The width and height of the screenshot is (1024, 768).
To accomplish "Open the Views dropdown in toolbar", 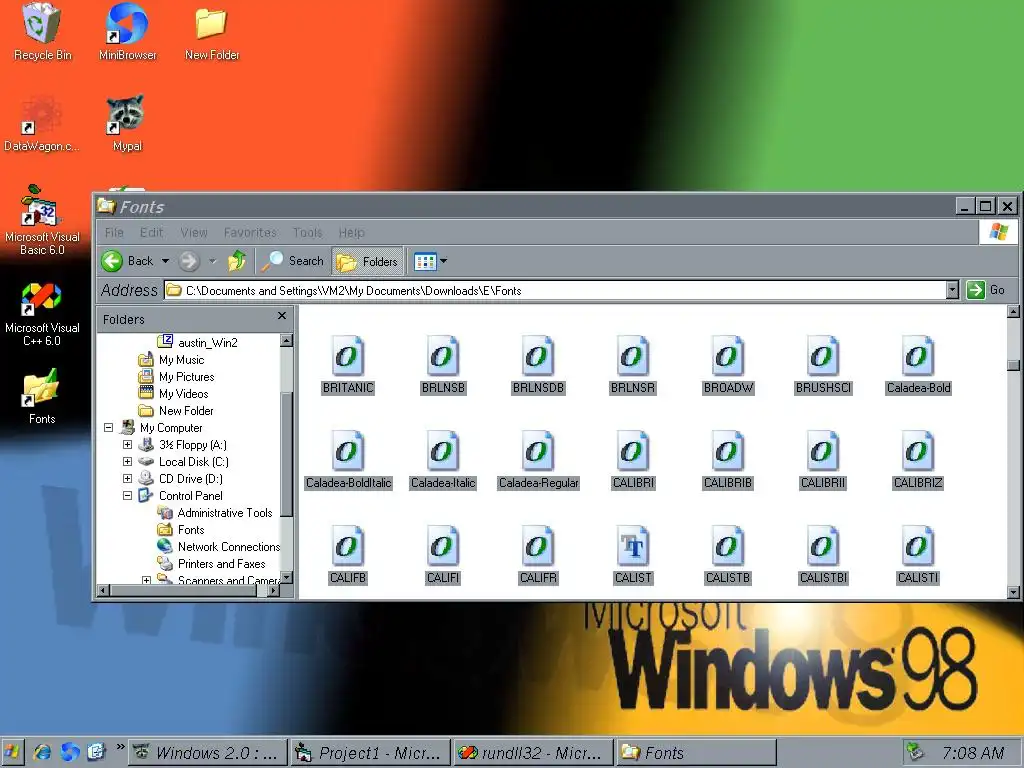I will coord(443,261).
